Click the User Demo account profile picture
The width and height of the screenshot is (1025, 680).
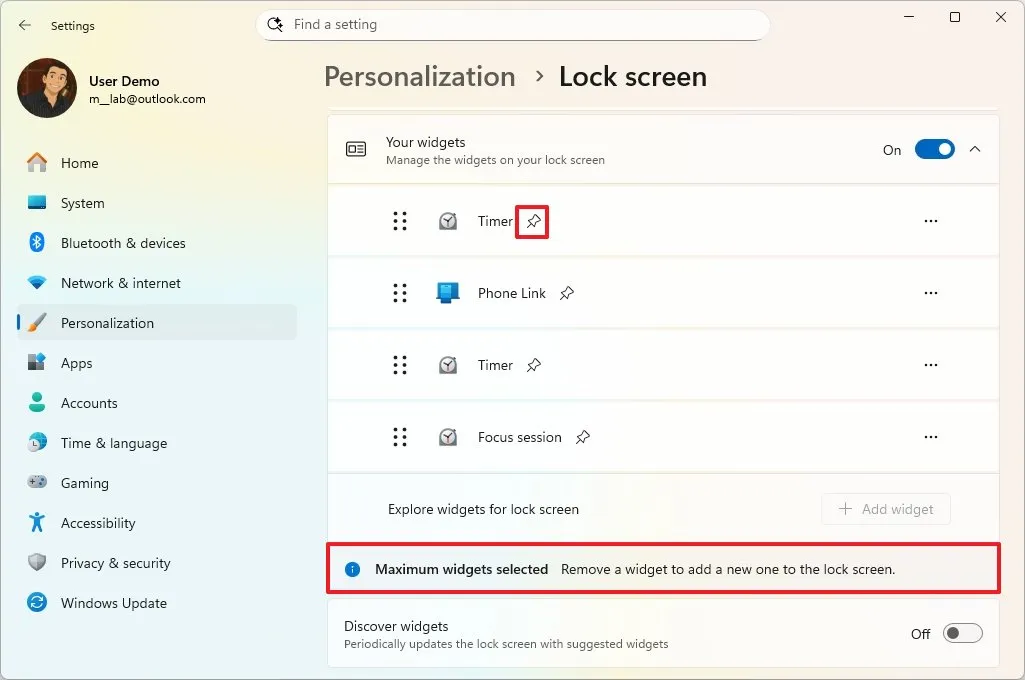coord(46,88)
